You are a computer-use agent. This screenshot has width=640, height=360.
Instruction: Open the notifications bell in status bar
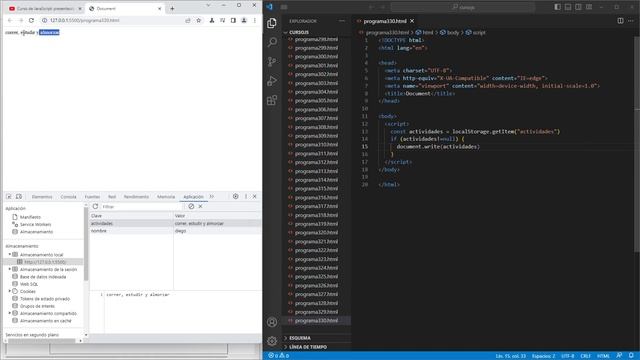(631, 356)
